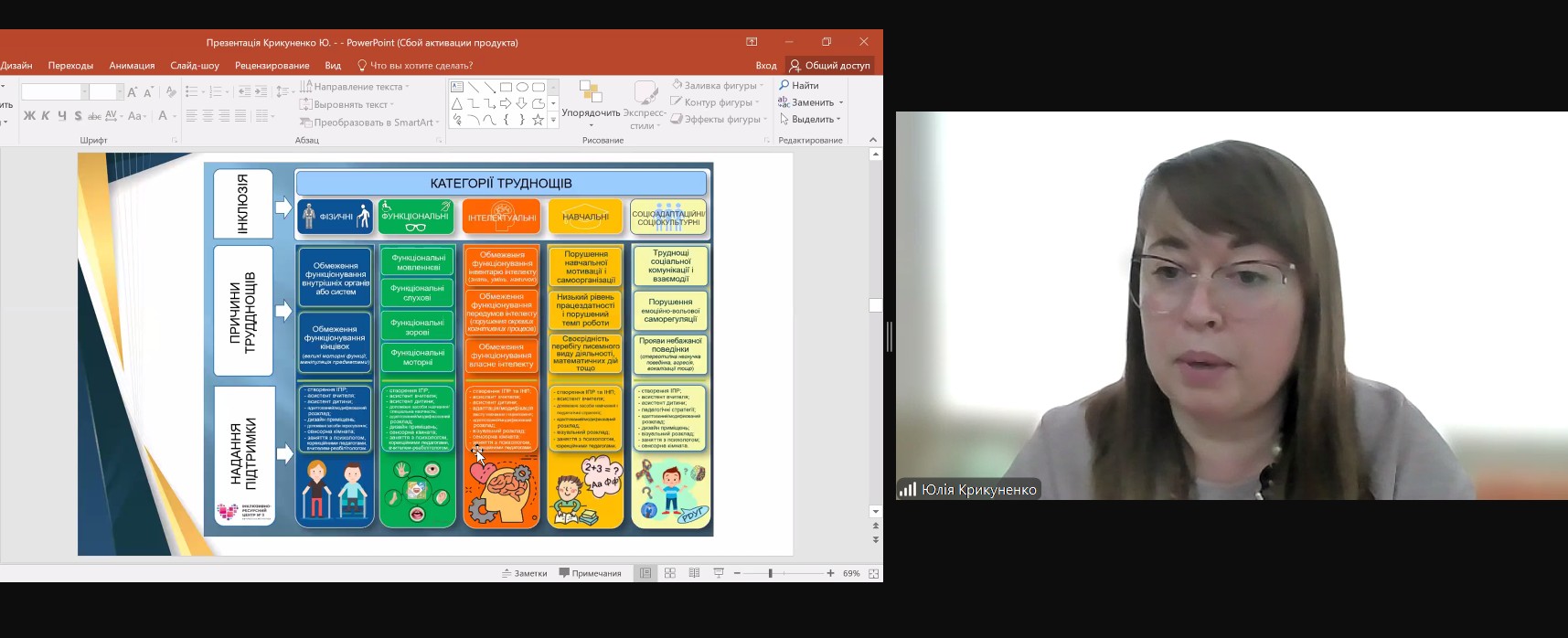
Task: Start slideshow from status bar icon
Action: pyautogui.click(x=719, y=573)
